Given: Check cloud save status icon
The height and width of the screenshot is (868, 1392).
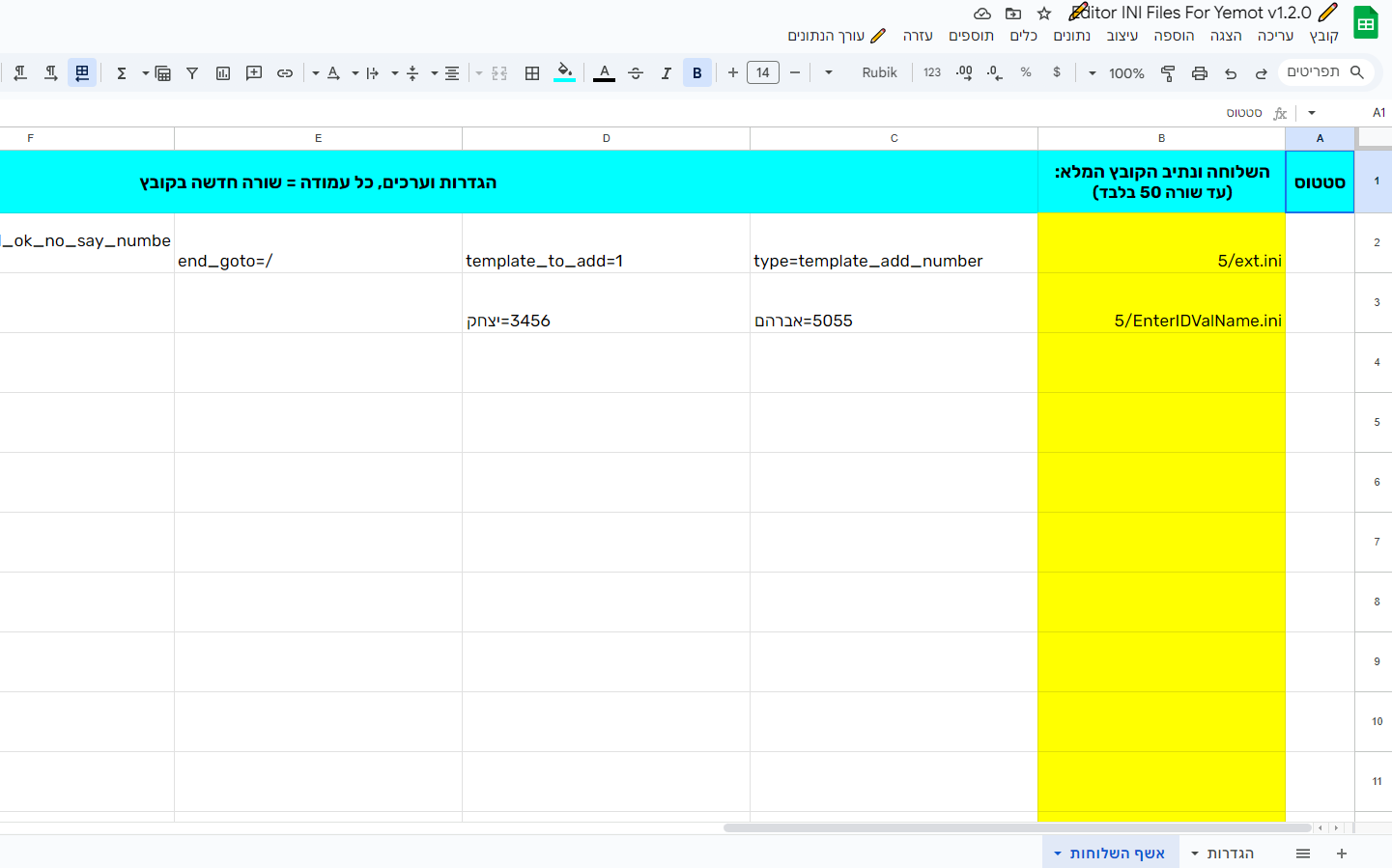Looking at the screenshot, I should coord(982,14).
